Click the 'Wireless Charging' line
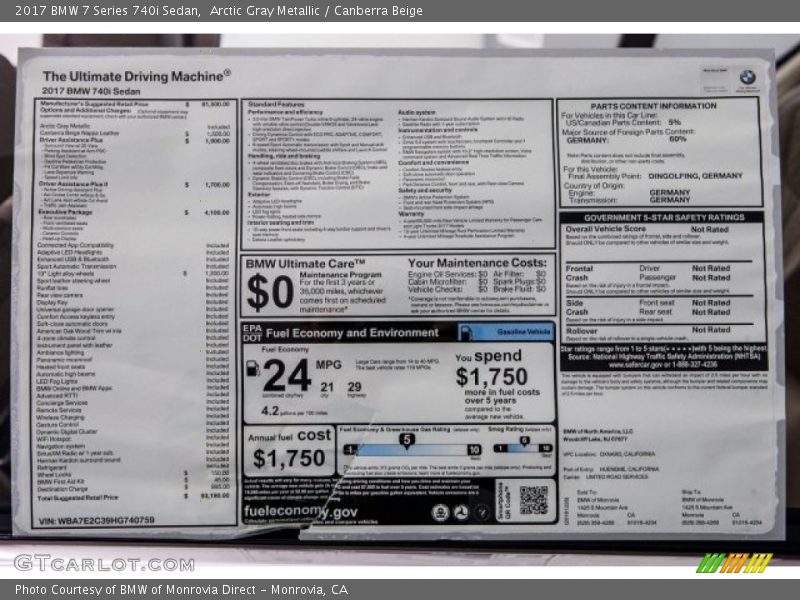 click(60, 417)
